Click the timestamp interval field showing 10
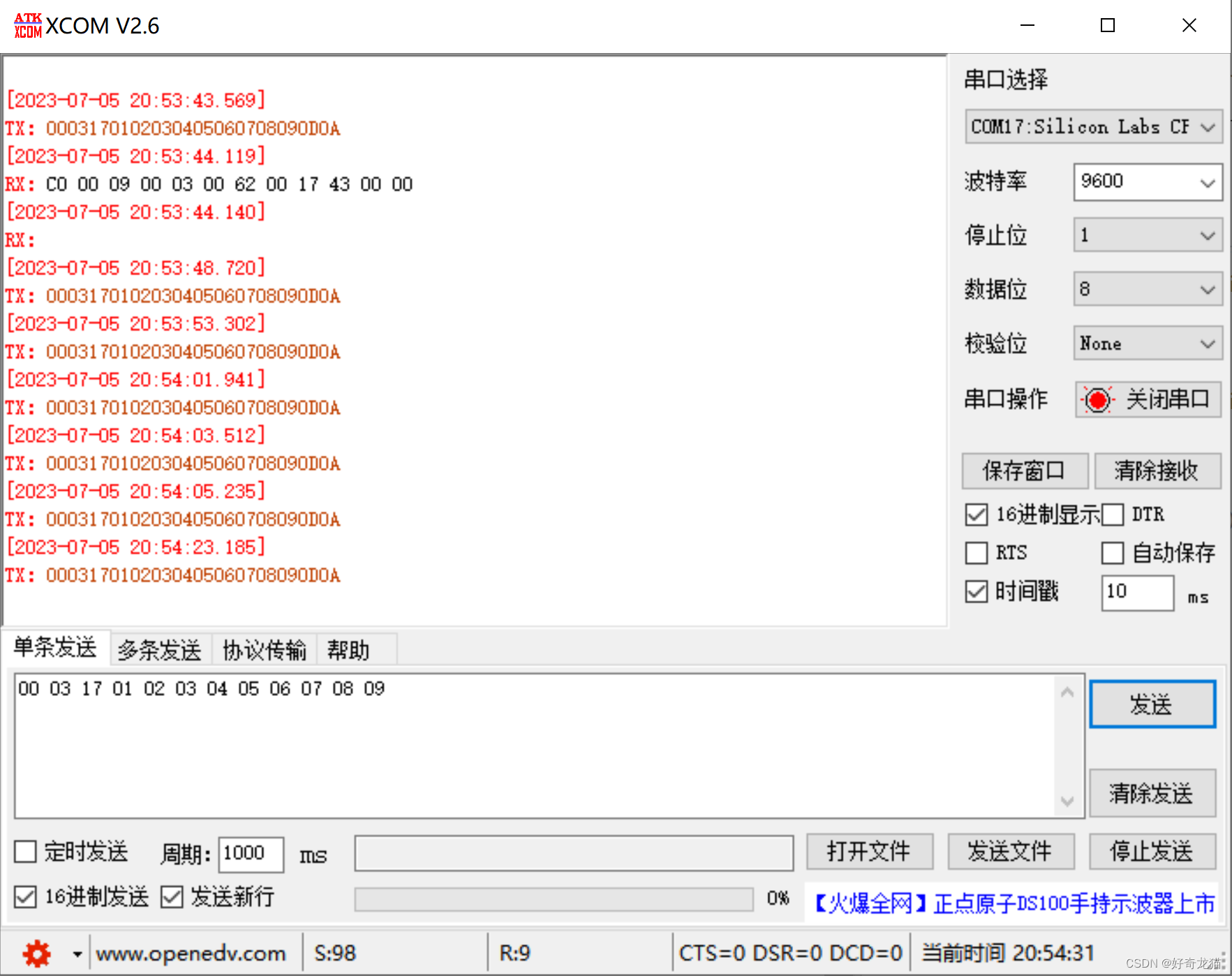This screenshot has width=1232, height=976. point(1137,593)
